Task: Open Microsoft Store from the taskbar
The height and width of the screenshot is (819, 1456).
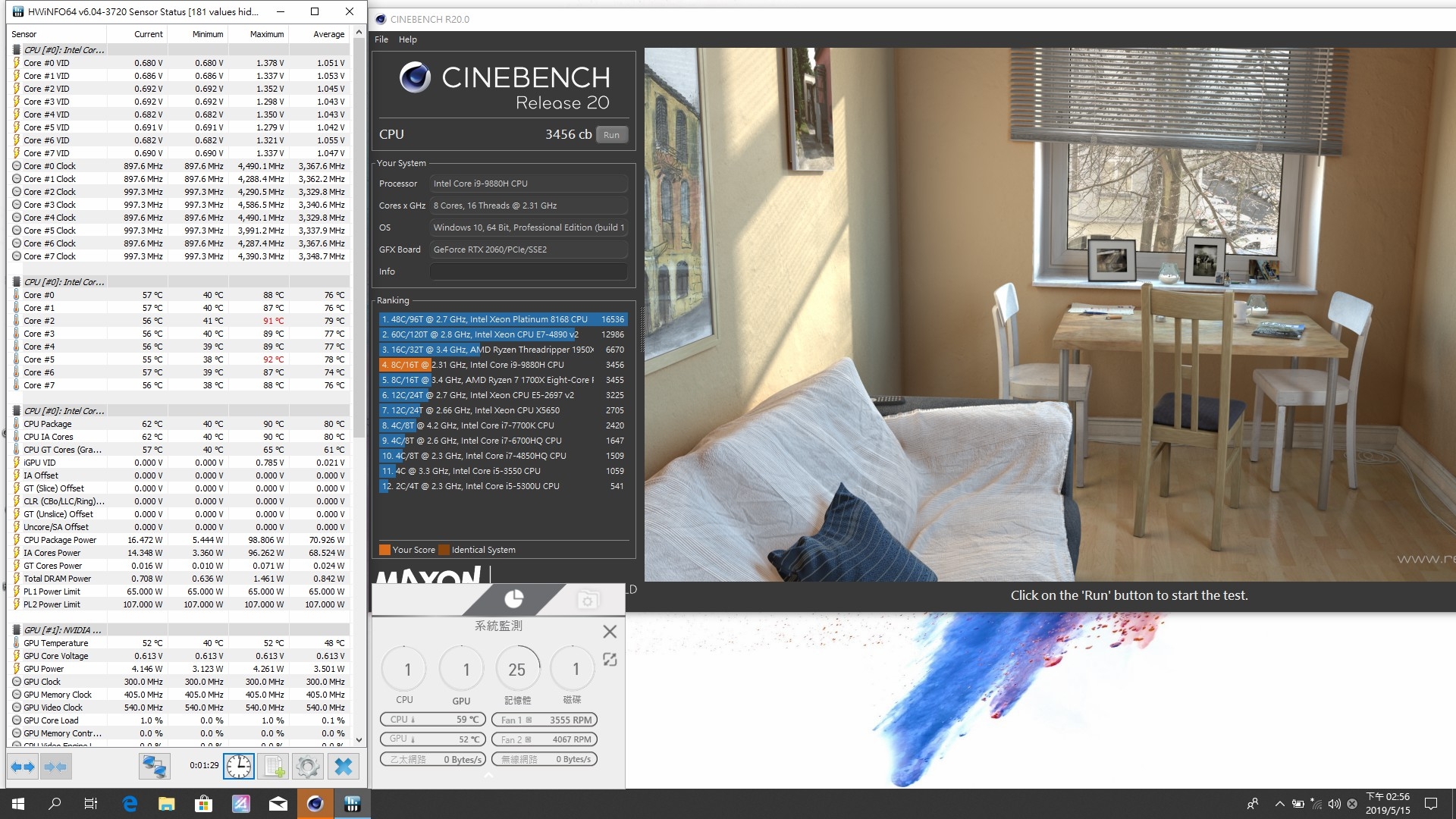Action: [x=204, y=804]
